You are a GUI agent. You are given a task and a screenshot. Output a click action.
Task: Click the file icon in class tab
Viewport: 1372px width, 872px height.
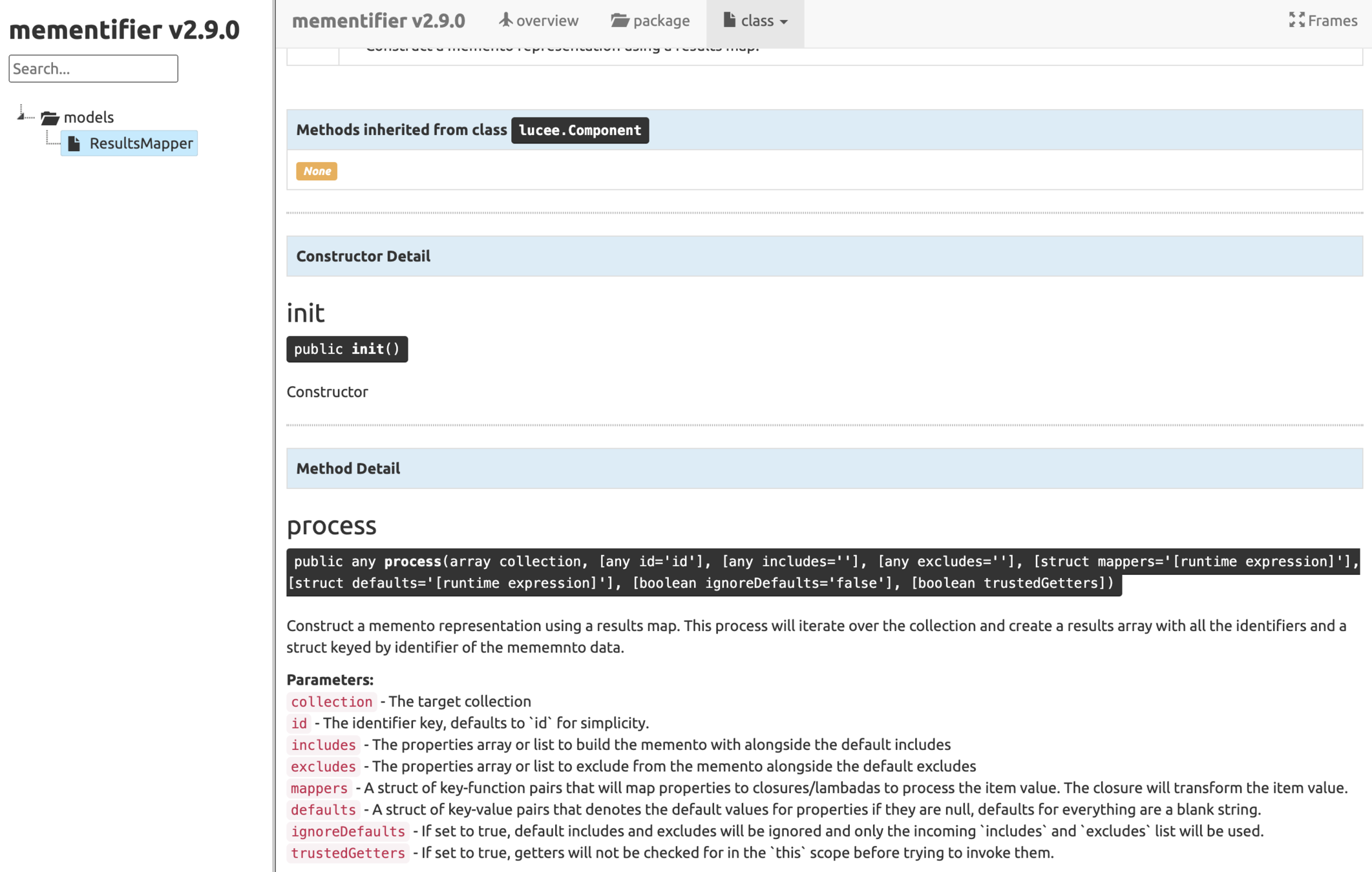729,20
